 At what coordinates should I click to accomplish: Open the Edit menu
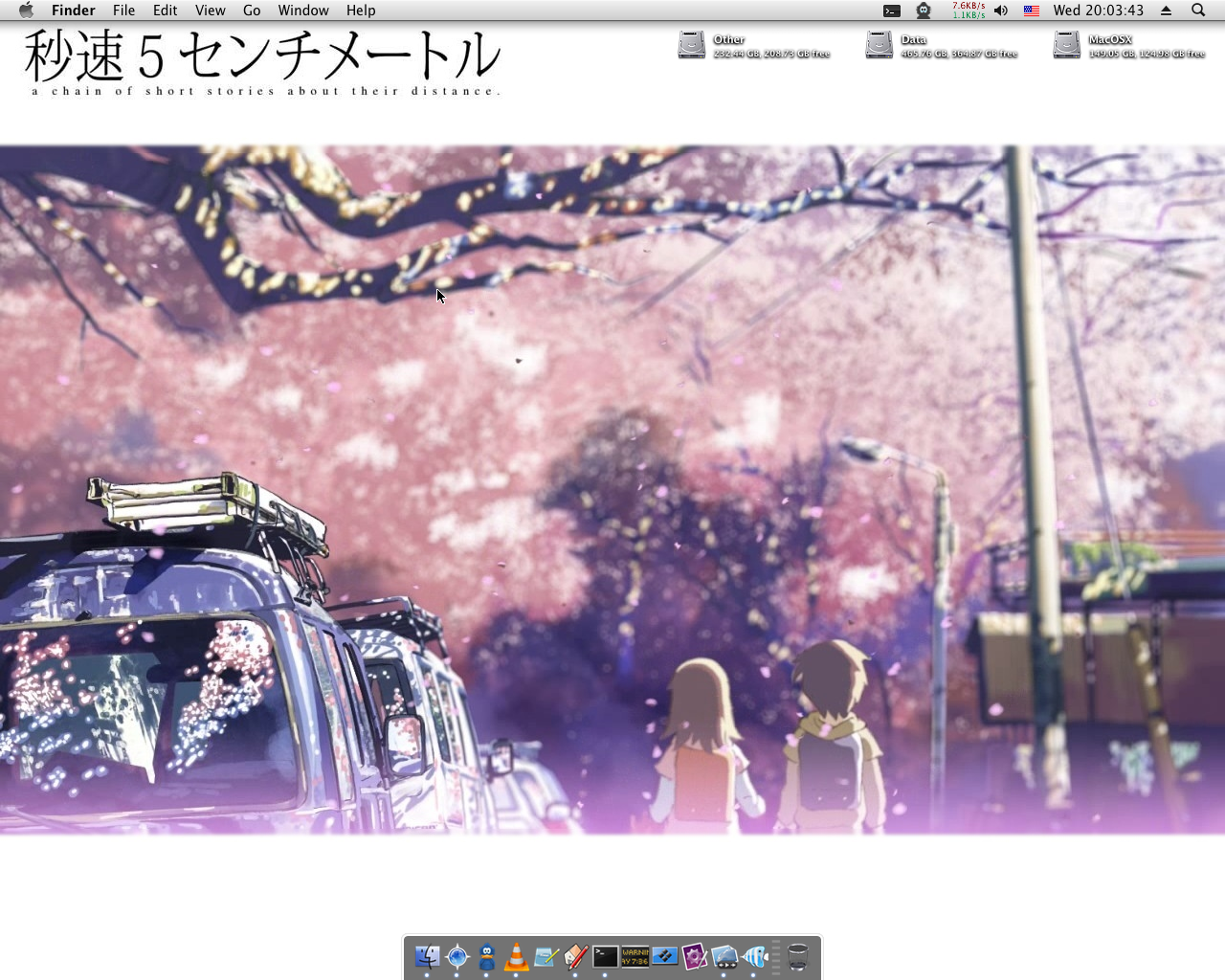coord(165,11)
